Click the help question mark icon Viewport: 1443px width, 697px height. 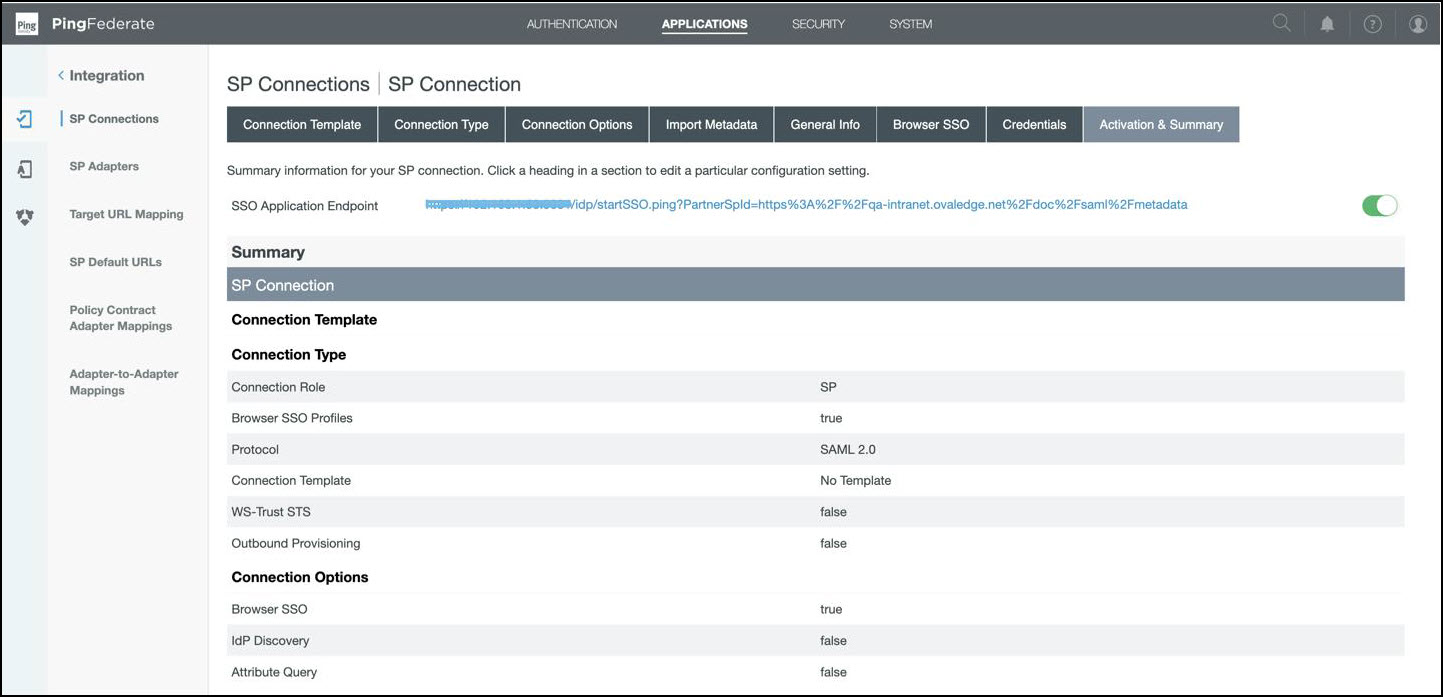(1372, 24)
